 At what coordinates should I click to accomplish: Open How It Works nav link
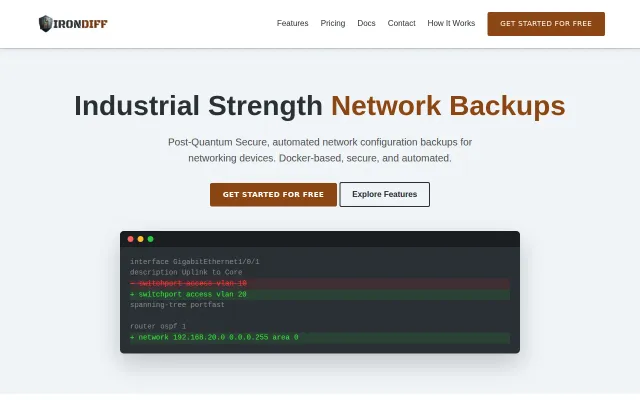tap(451, 23)
